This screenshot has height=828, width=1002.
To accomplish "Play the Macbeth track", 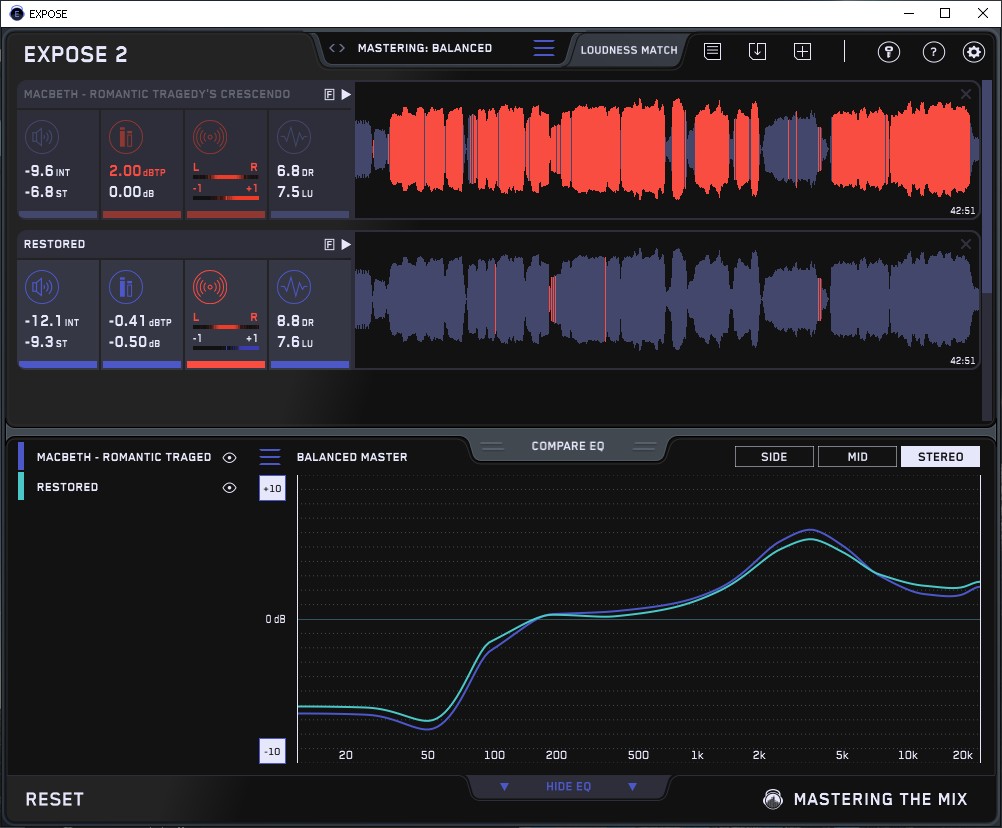I will coord(346,94).
